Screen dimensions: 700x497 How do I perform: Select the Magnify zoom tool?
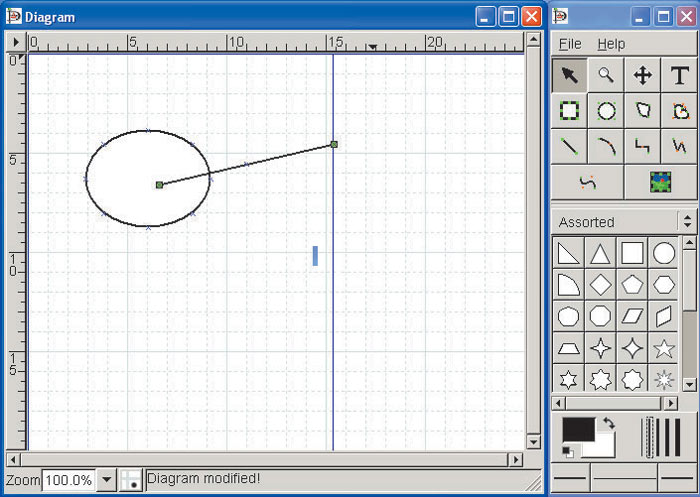point(606,75)
